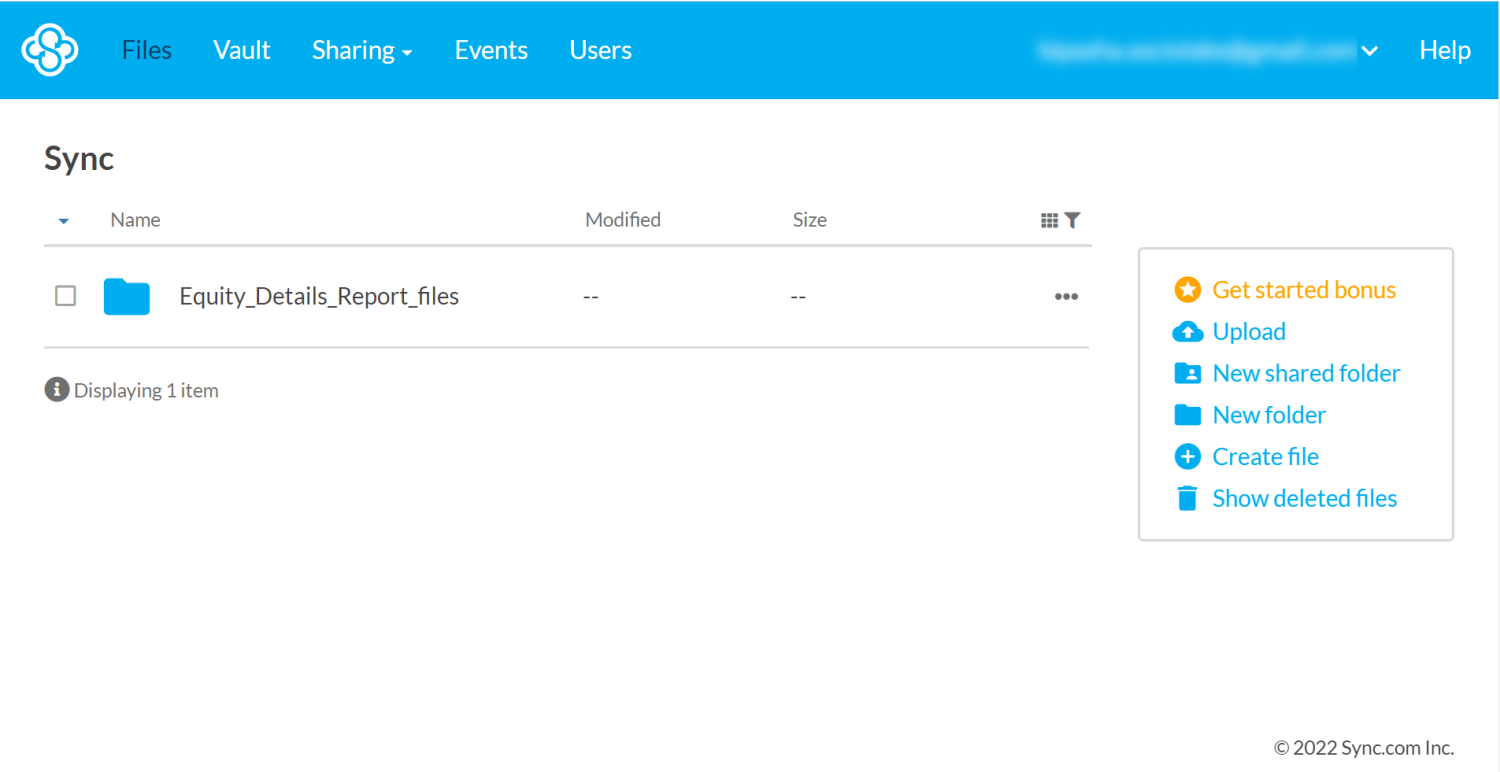Viewport: 1500px width, 772px height.
Task: Click the Upload cloud icon
Action: click(x=1187, y=332)
